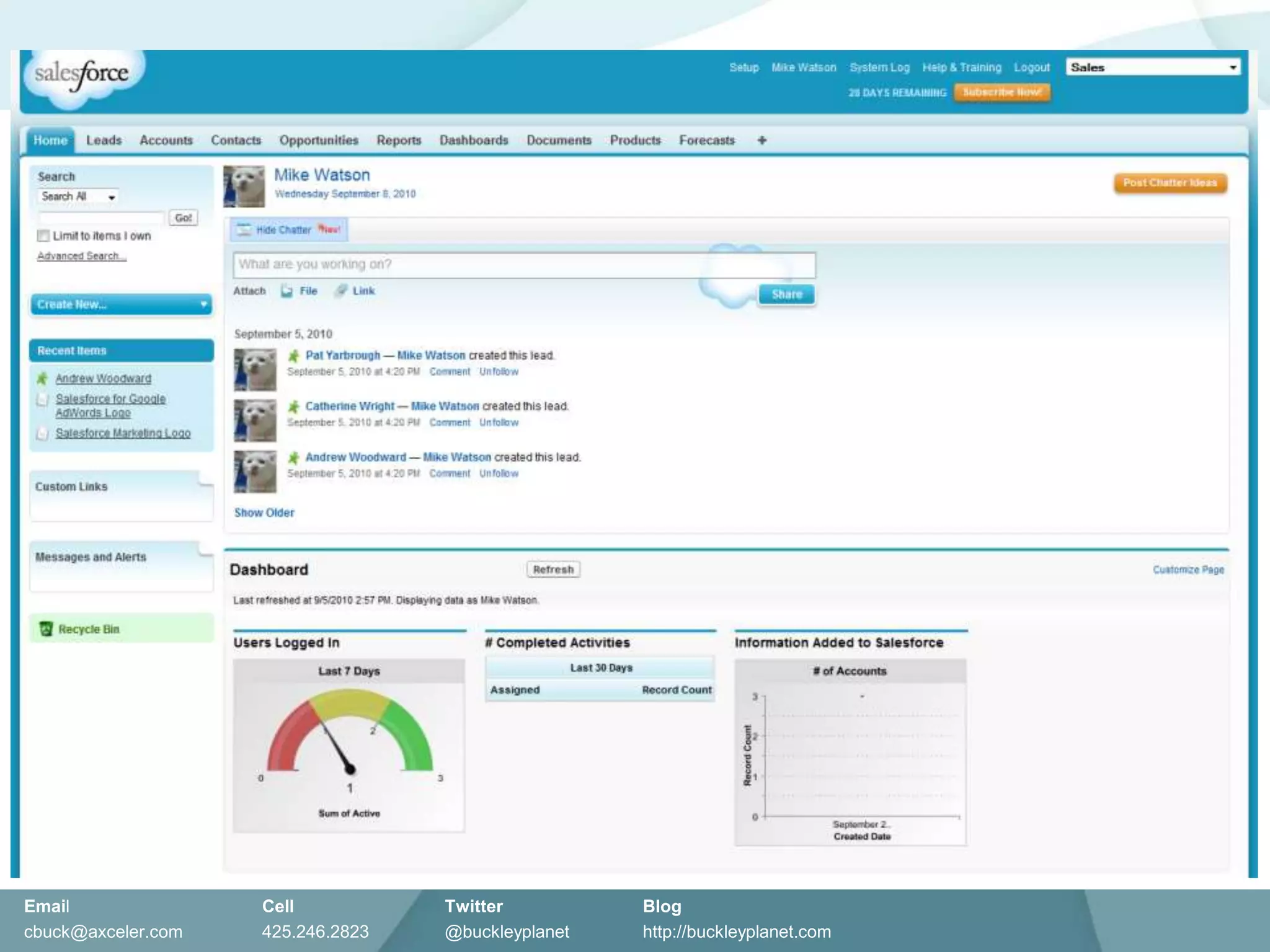Switch to the Opportunities tab
Viewport: 1270px width, 952px height.
[319, 141]
